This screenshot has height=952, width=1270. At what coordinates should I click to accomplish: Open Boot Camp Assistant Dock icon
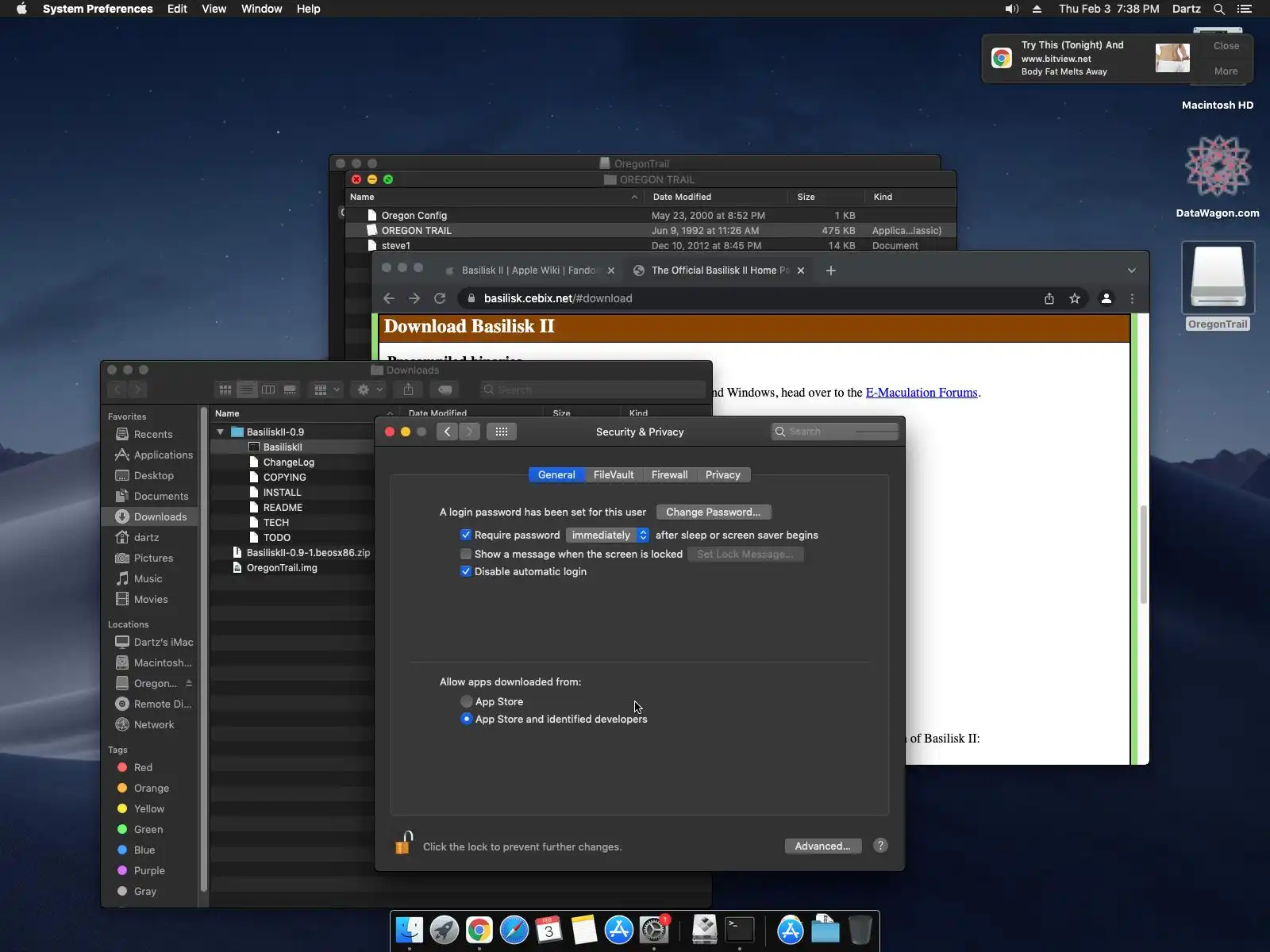coord(705,930)
